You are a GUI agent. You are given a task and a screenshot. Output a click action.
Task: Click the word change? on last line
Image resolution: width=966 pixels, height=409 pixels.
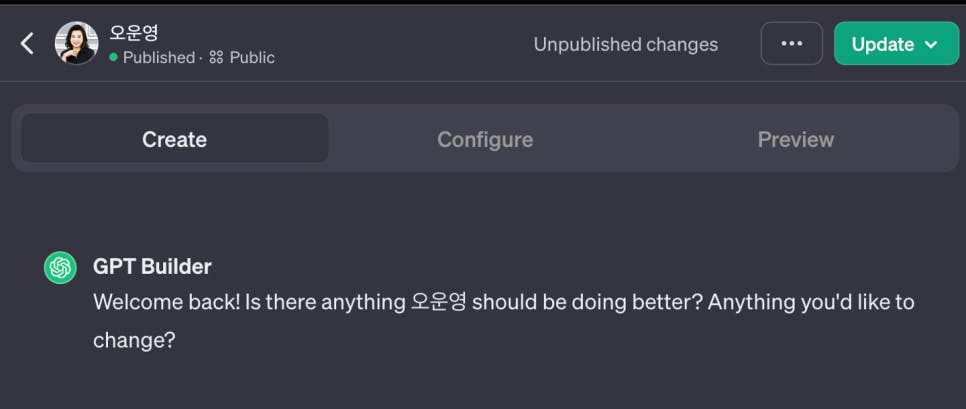[134, 340]
